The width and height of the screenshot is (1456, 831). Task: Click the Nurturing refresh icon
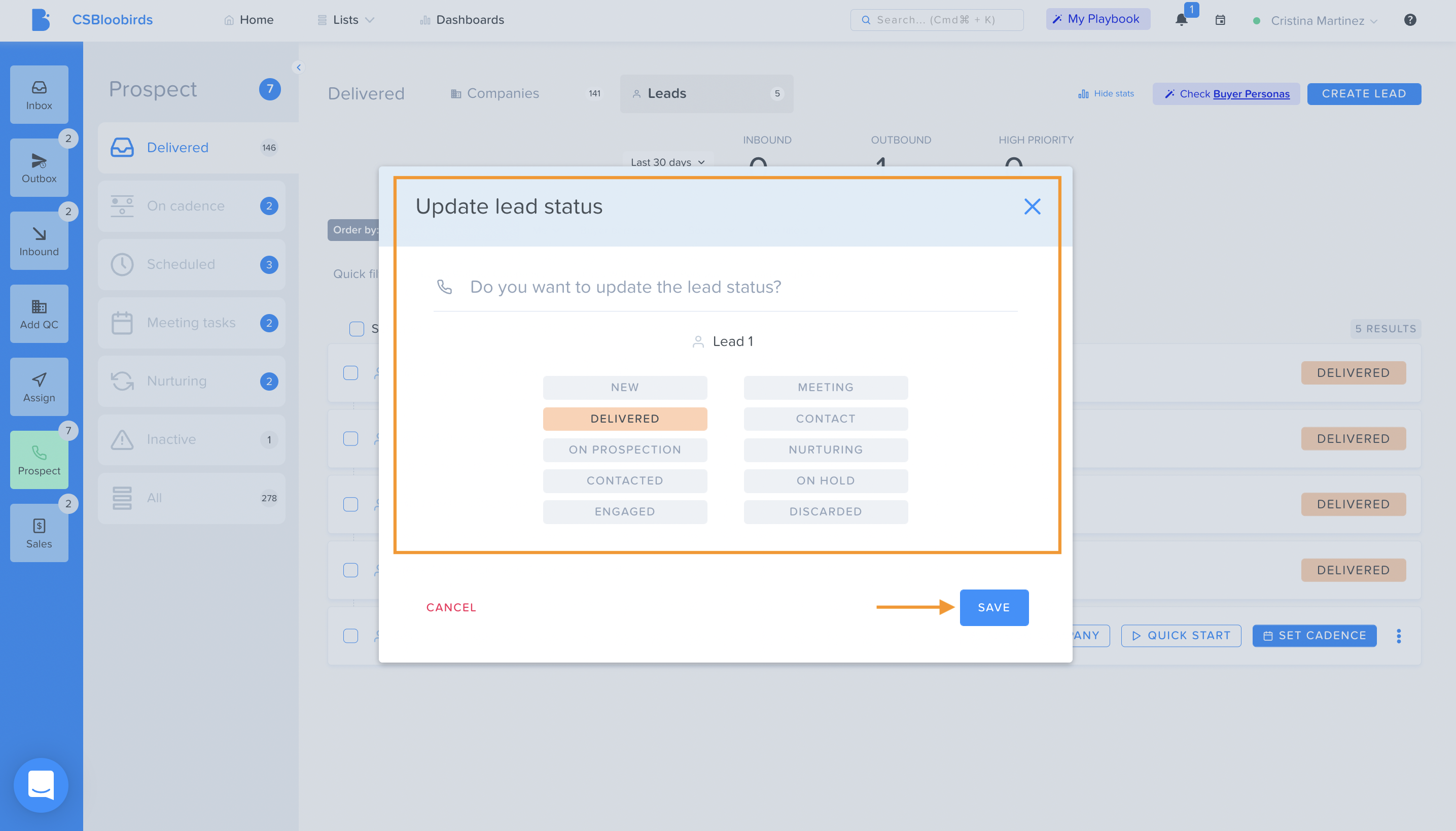[122, 382]
